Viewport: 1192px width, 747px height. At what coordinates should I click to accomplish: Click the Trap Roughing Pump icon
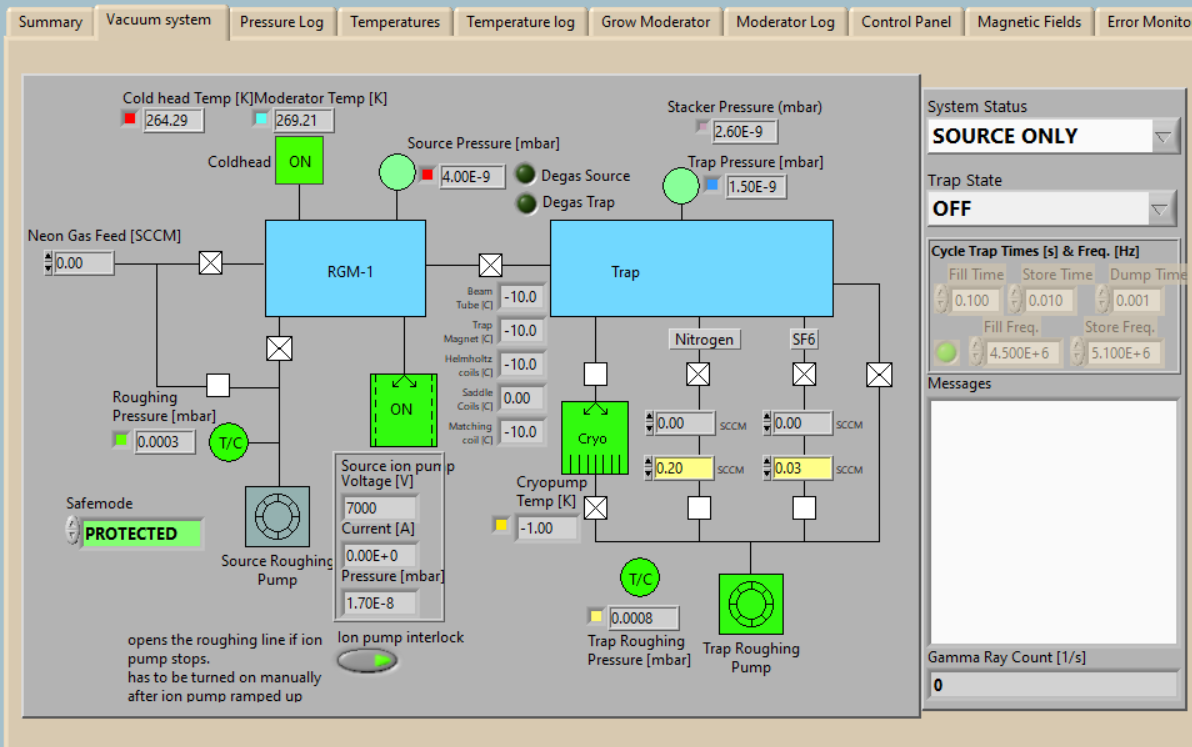[750, 604]
